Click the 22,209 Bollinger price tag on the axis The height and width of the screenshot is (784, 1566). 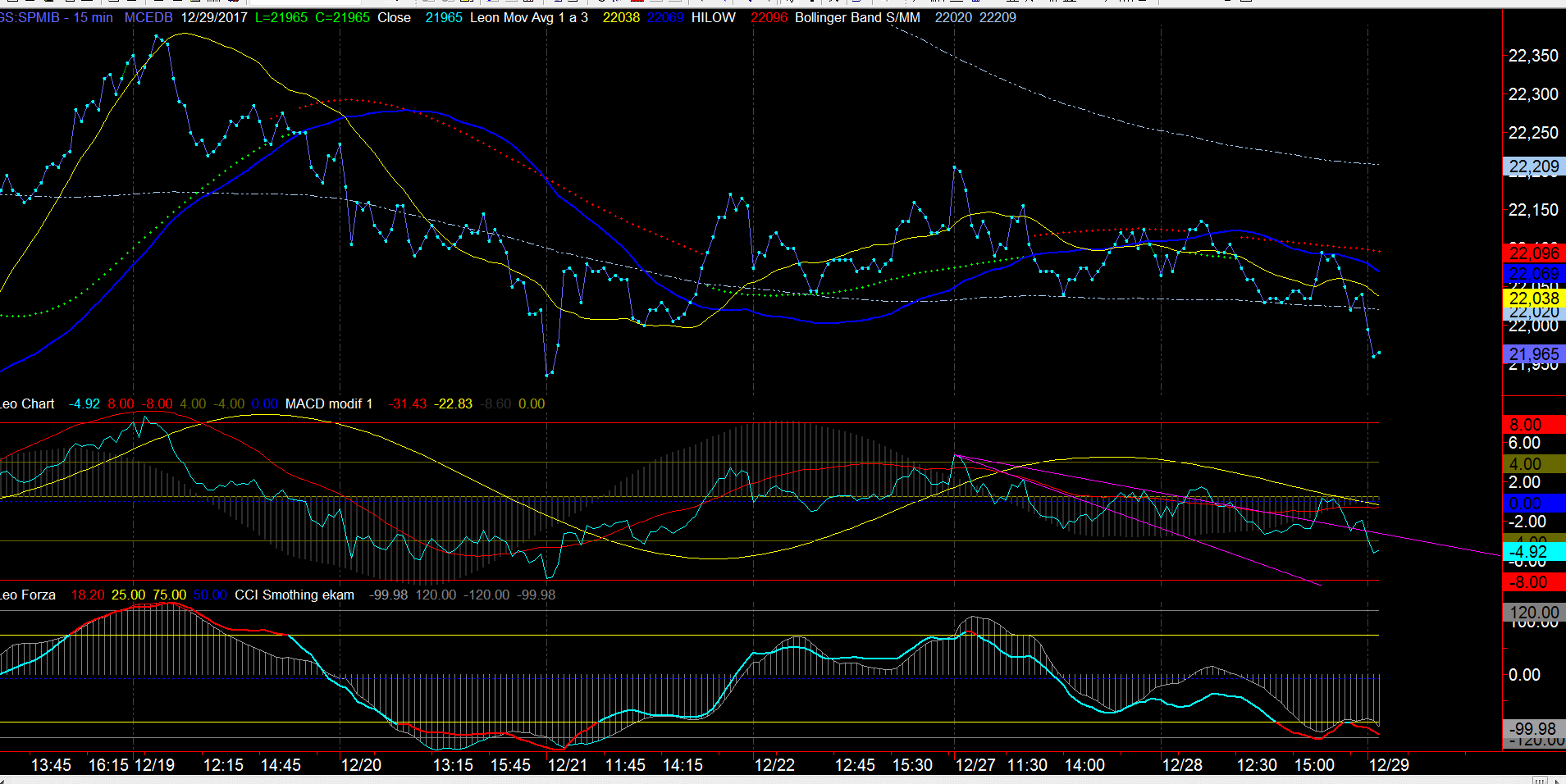tap(1533, 166)
